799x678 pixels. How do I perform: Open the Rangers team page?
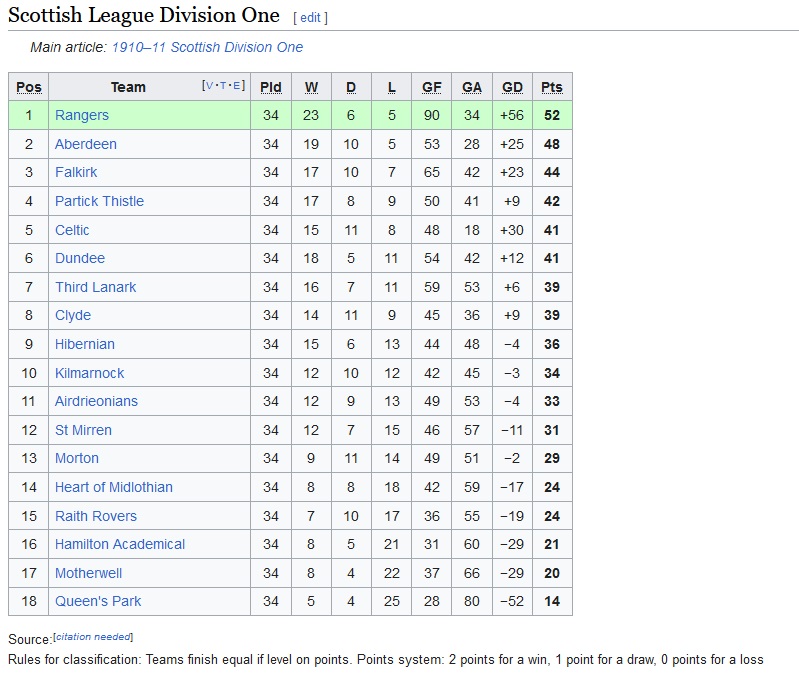point(82,115)
